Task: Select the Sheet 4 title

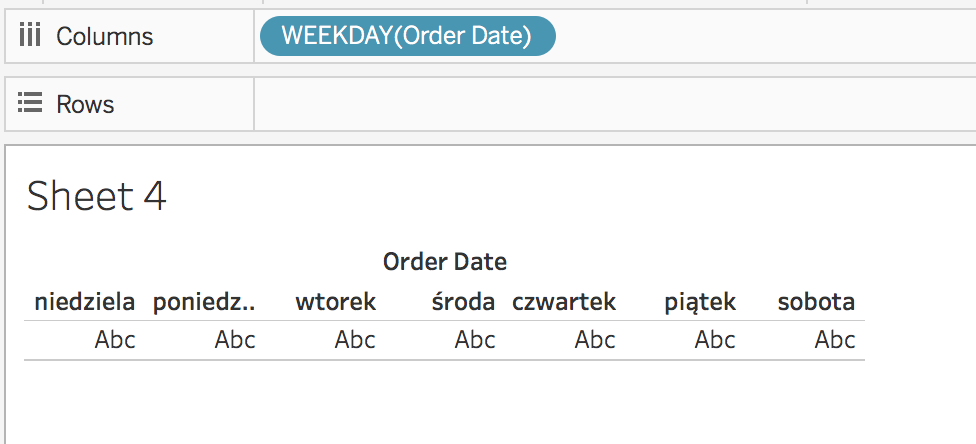Action: pyautogui.click(x=96, y=196)
